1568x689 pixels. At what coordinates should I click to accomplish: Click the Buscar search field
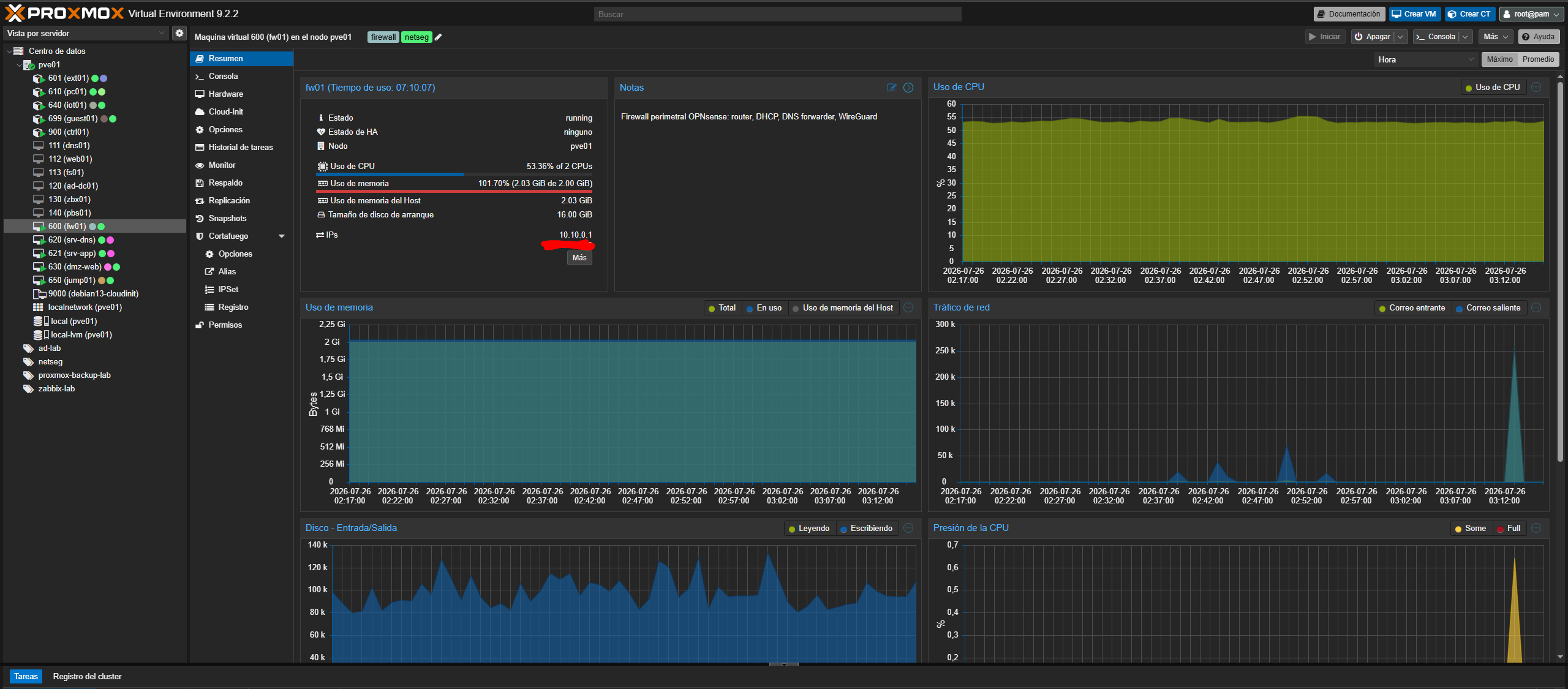point(777,14)
